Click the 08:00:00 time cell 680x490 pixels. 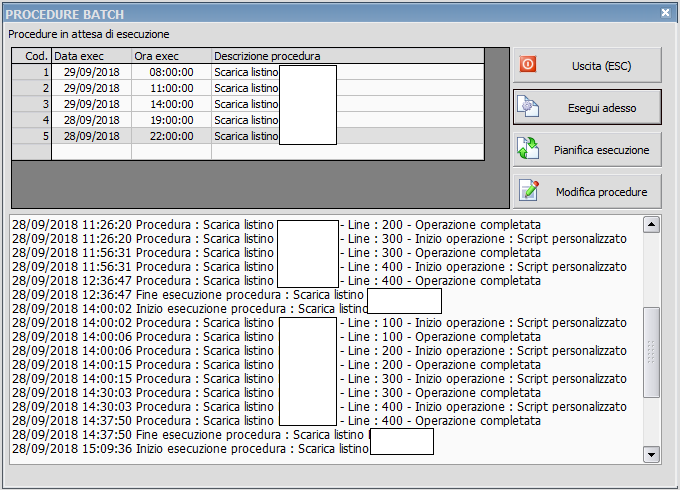172,72
